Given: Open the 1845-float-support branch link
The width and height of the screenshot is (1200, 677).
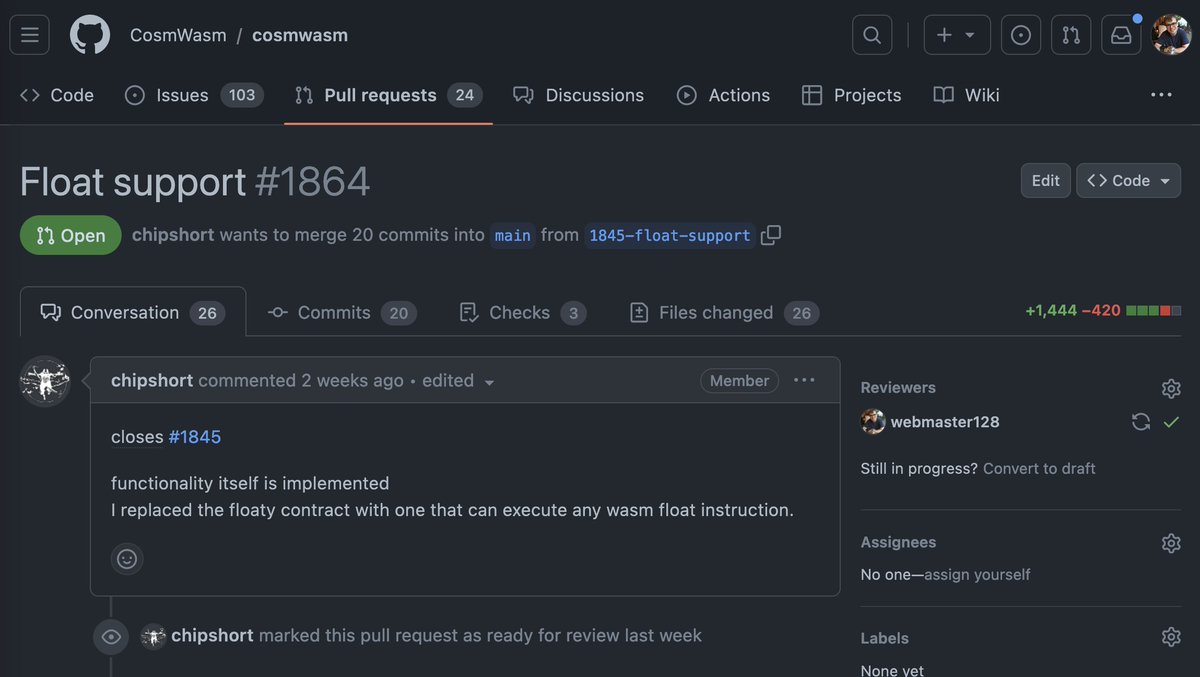Looking at the screenshot, I should click(x=670, y=235).
